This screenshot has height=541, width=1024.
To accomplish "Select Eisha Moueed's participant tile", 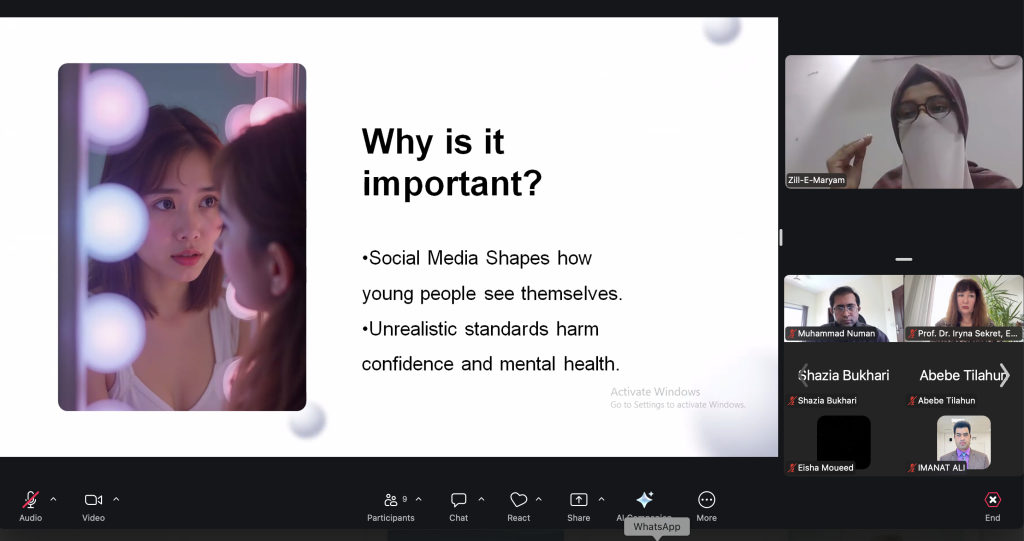I will 844,442.
